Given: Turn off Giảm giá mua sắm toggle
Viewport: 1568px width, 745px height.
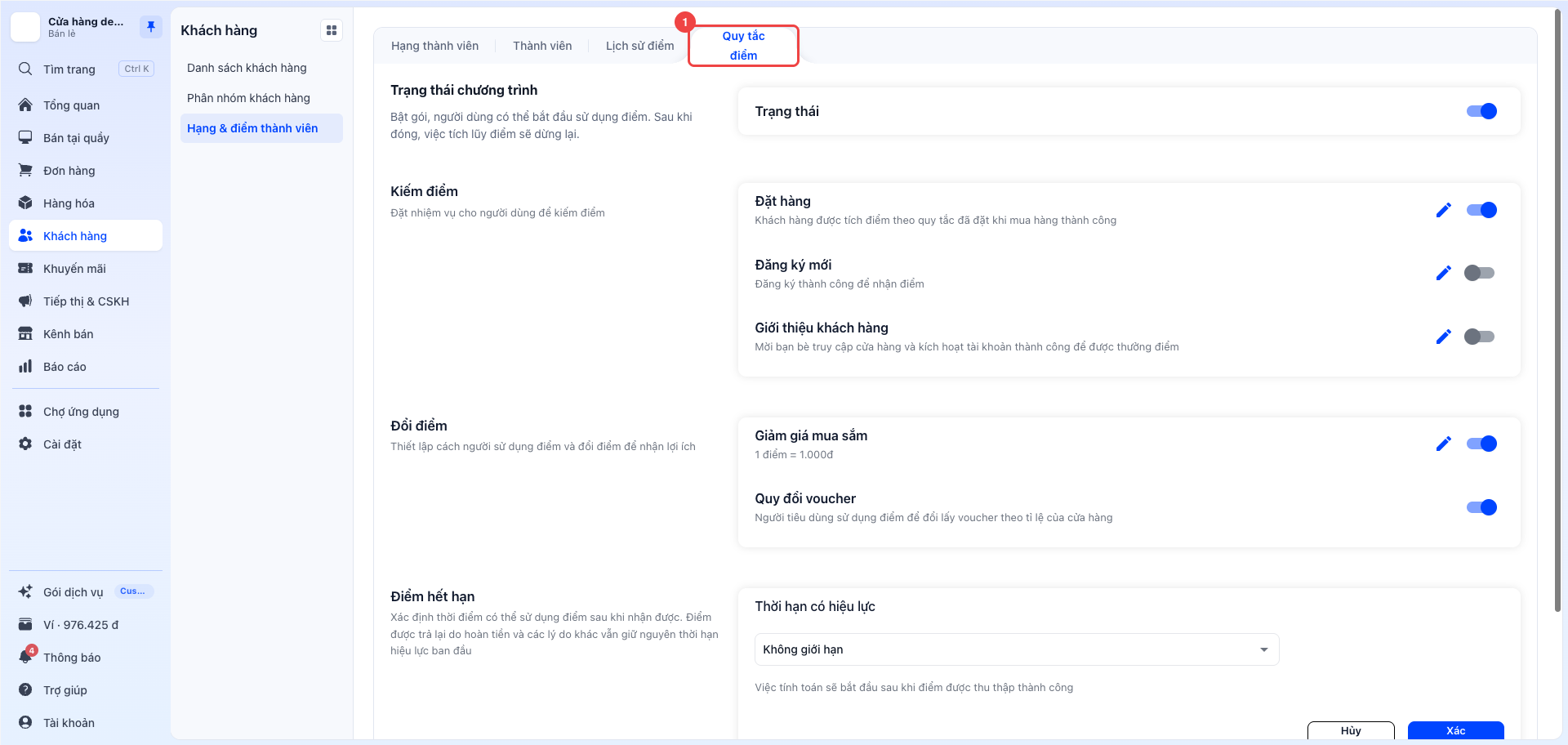Looking at the screenshot, I should 1481,444.
